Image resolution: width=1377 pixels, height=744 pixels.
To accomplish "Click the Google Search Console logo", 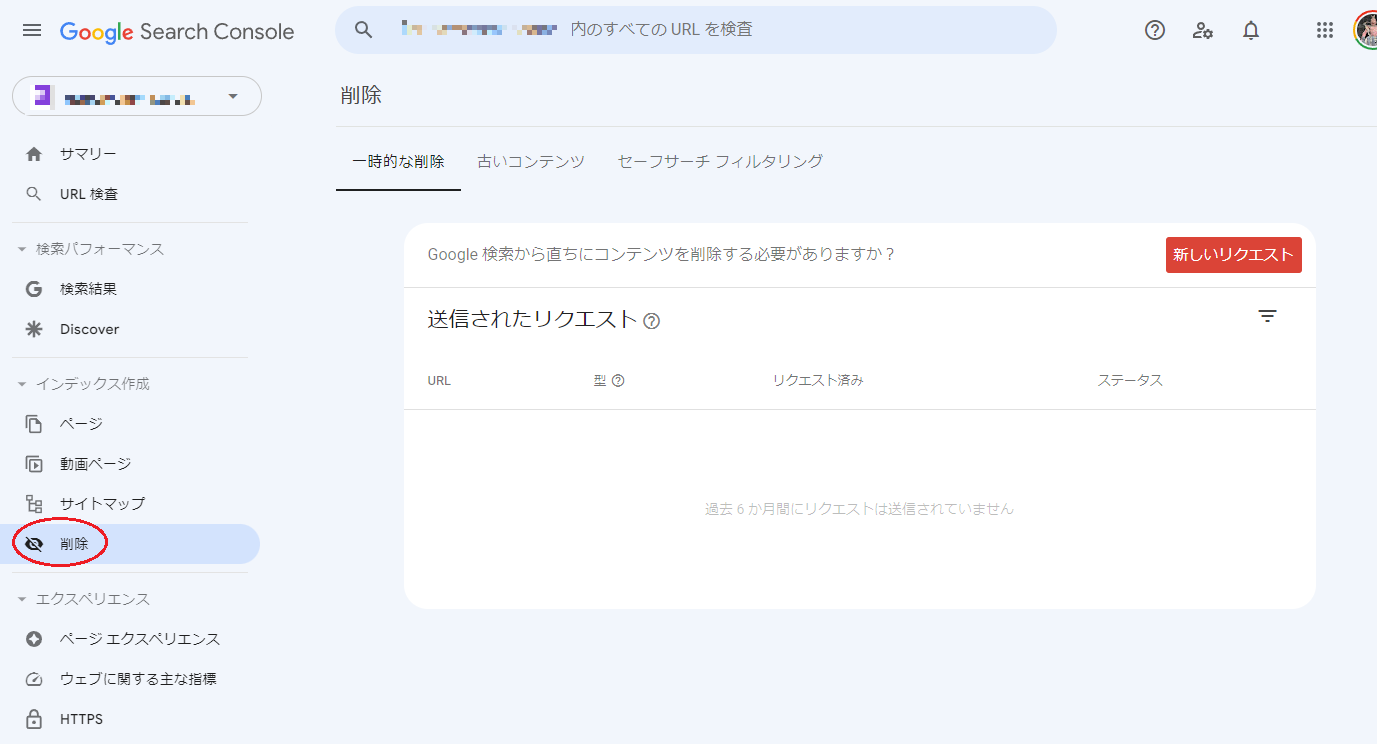I will pos(177,31).
